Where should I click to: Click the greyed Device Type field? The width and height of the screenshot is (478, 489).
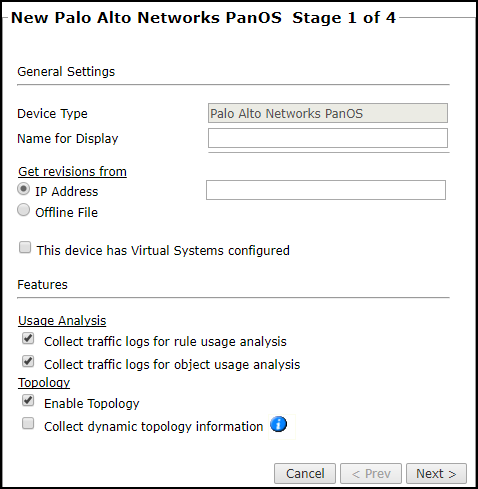[328, 113]
